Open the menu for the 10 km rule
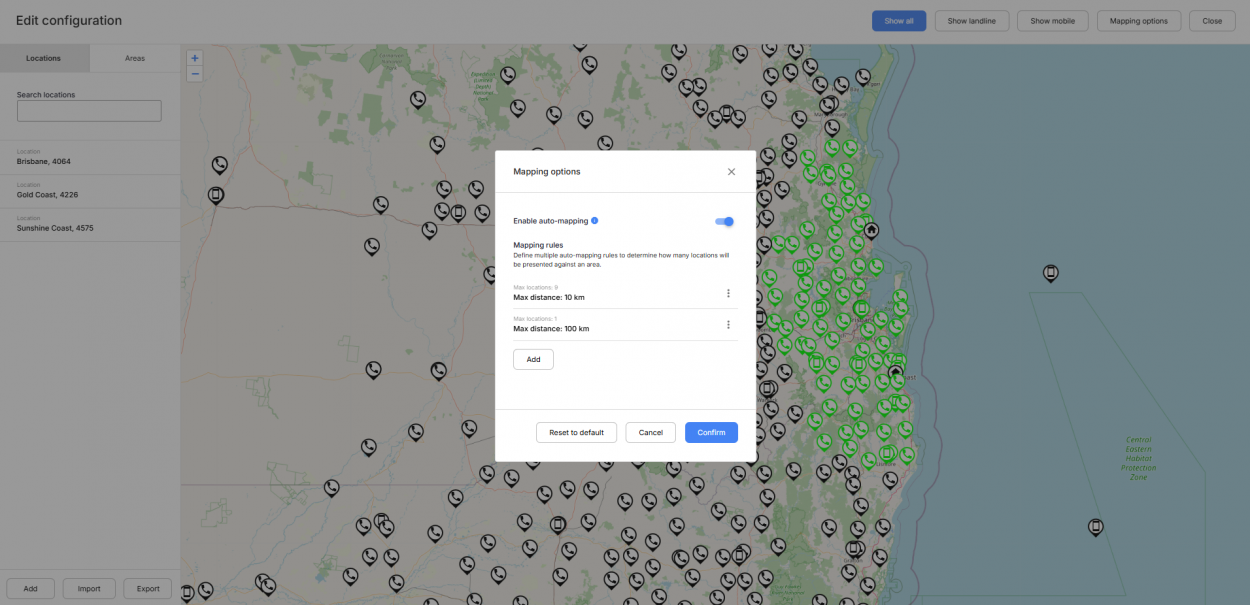This screenshot has width=1250, height=605. pos(728,293)
